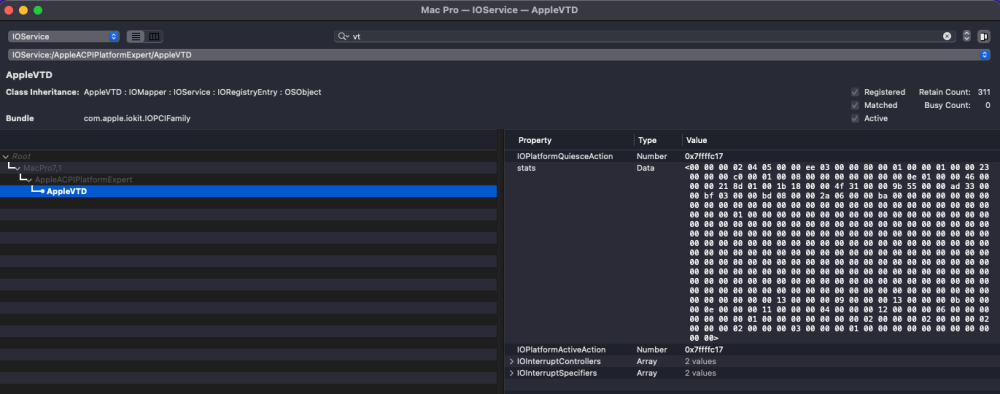Select the AppleVTD tree row
This screenshot has height=394, width=1000.
click(x=248, y=191)
